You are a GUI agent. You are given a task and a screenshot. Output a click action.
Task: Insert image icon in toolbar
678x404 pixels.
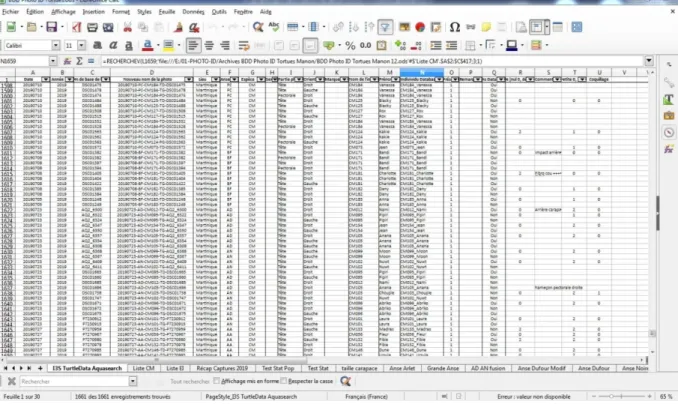click(x=404, y=27)
